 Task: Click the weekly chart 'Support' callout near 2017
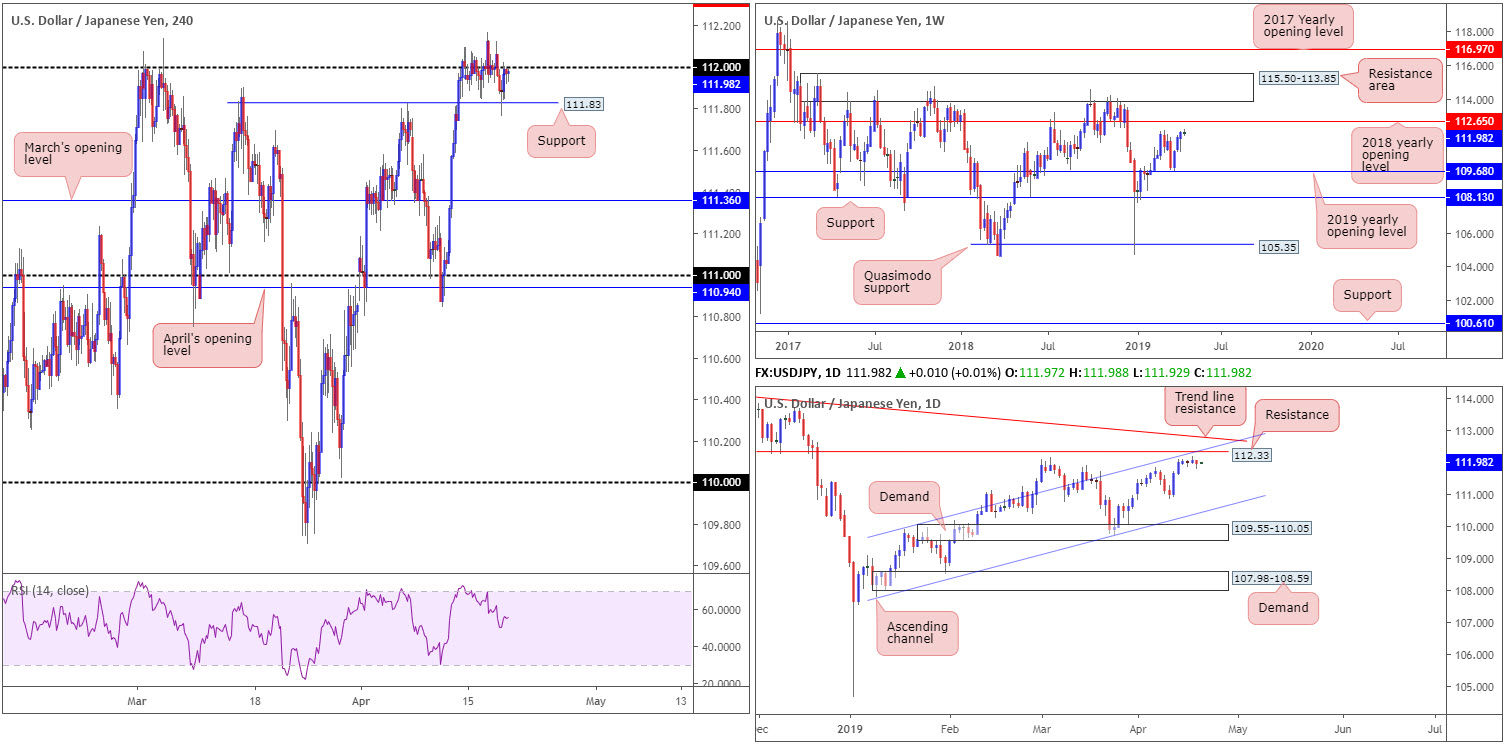[x=851, y=223]
